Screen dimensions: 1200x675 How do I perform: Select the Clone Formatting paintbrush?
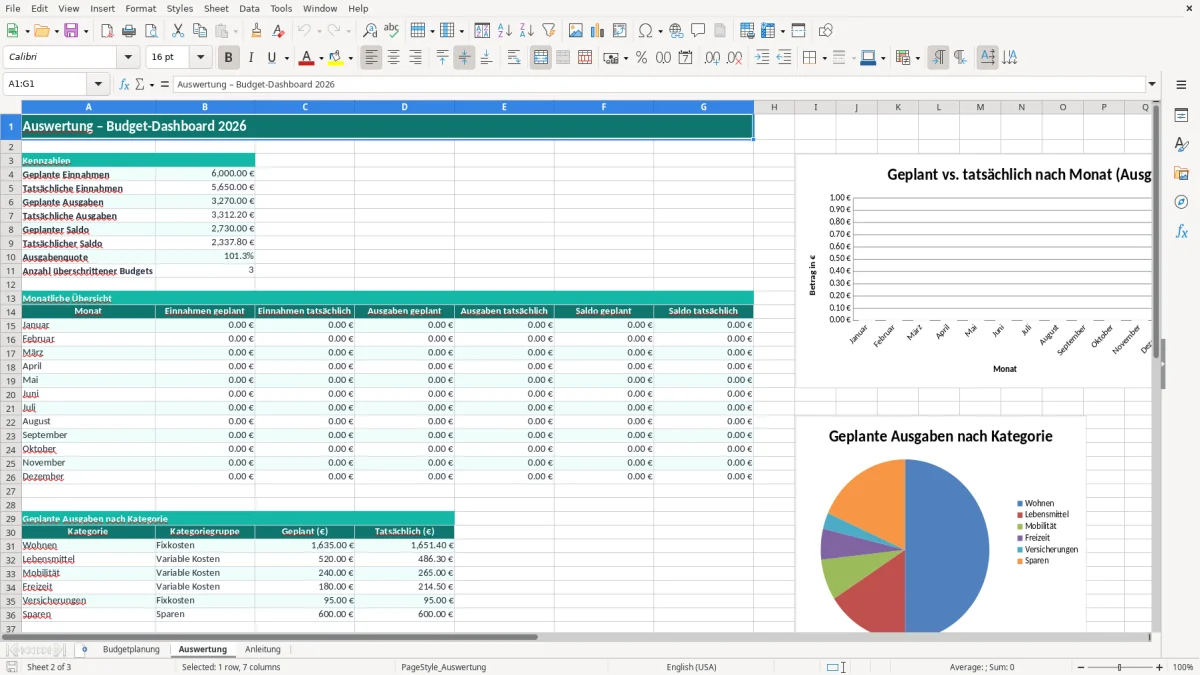tap(256, 31)
